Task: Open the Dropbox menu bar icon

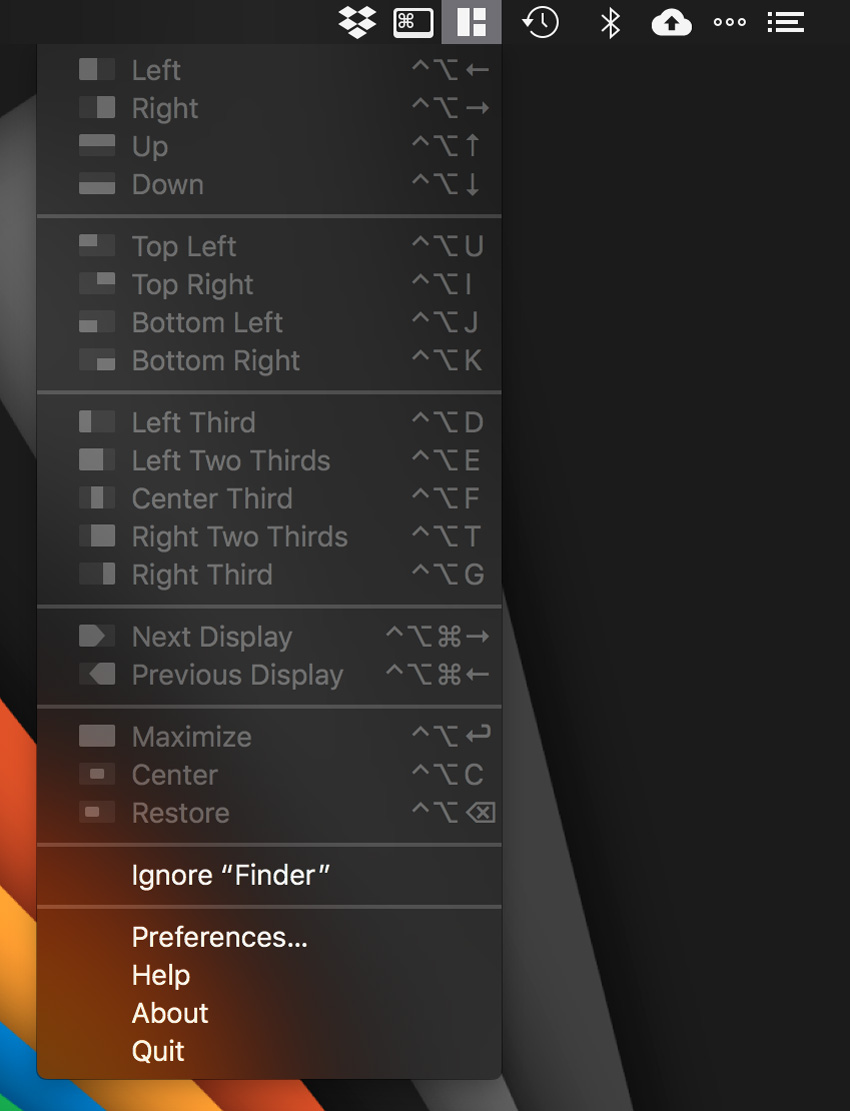Action: (357, 22)
